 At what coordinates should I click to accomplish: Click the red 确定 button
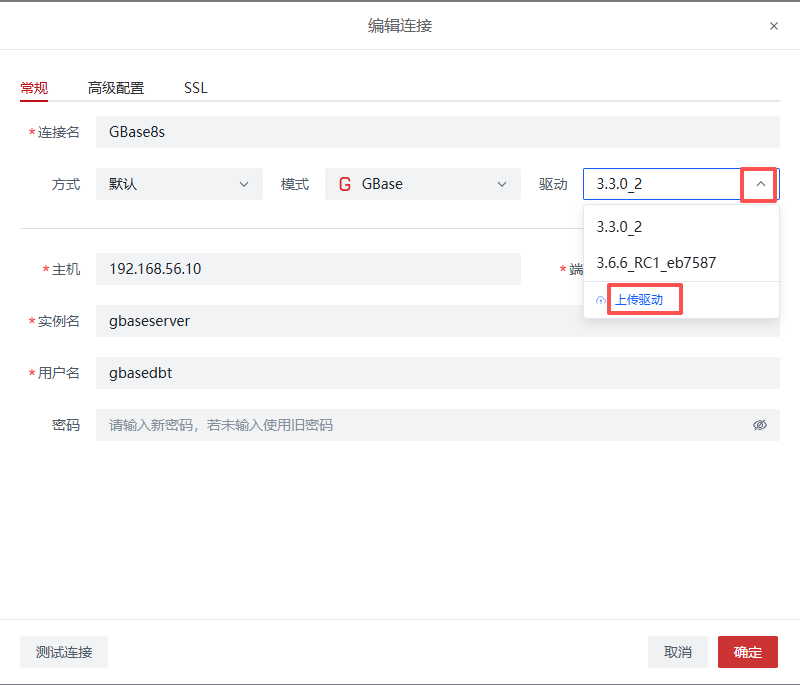coord(747,652)
